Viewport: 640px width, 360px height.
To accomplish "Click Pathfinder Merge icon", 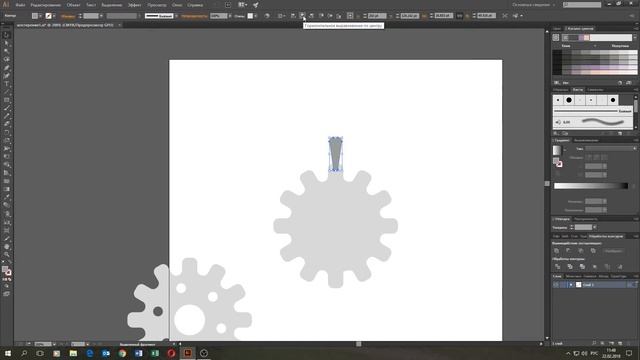I will (x=582, y=267).
